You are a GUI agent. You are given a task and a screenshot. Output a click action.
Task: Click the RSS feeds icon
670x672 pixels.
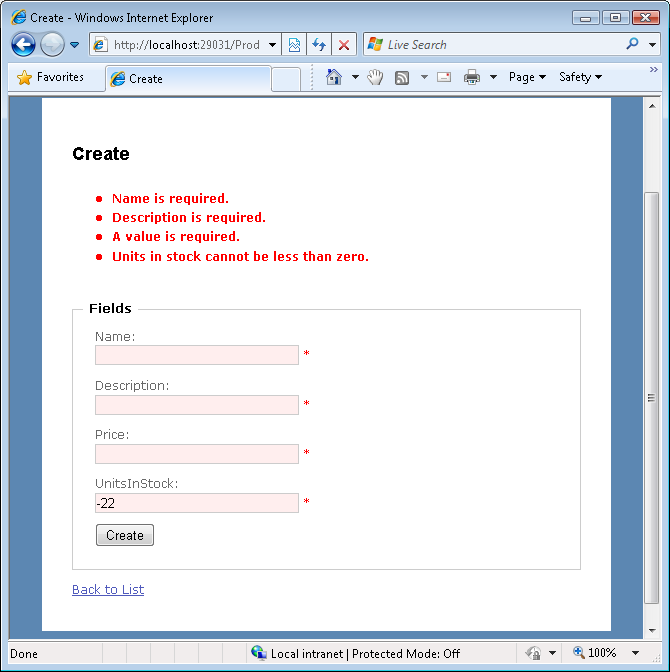click(x=402, y=78)
